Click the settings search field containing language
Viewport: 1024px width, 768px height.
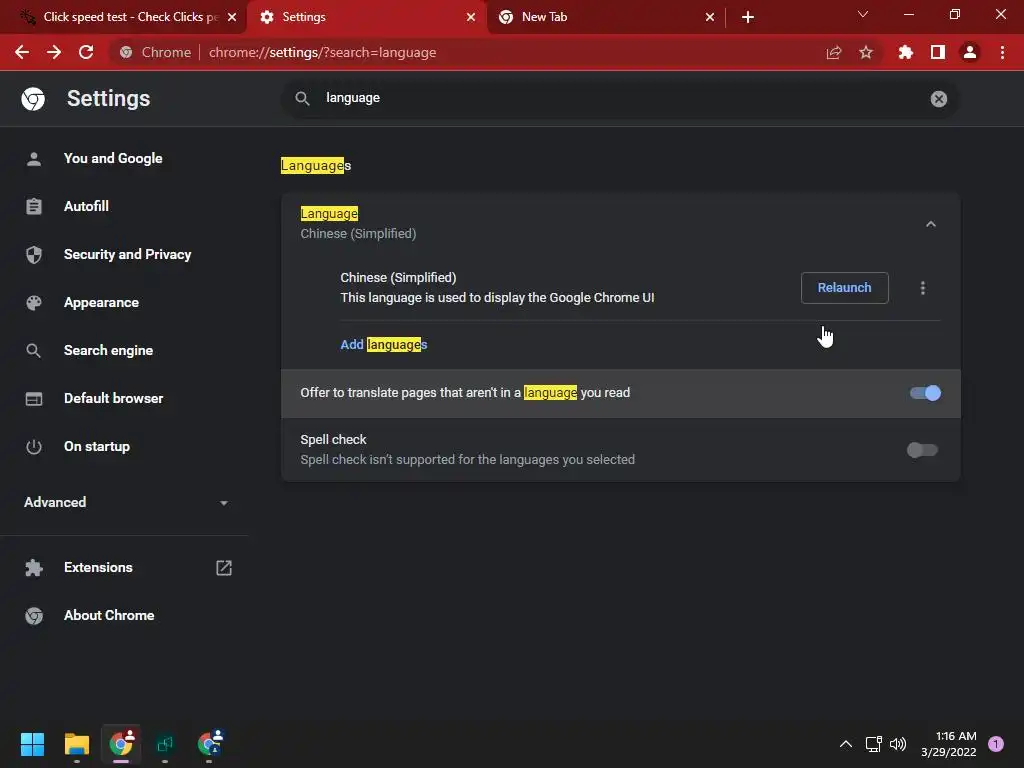coord(620,99)
